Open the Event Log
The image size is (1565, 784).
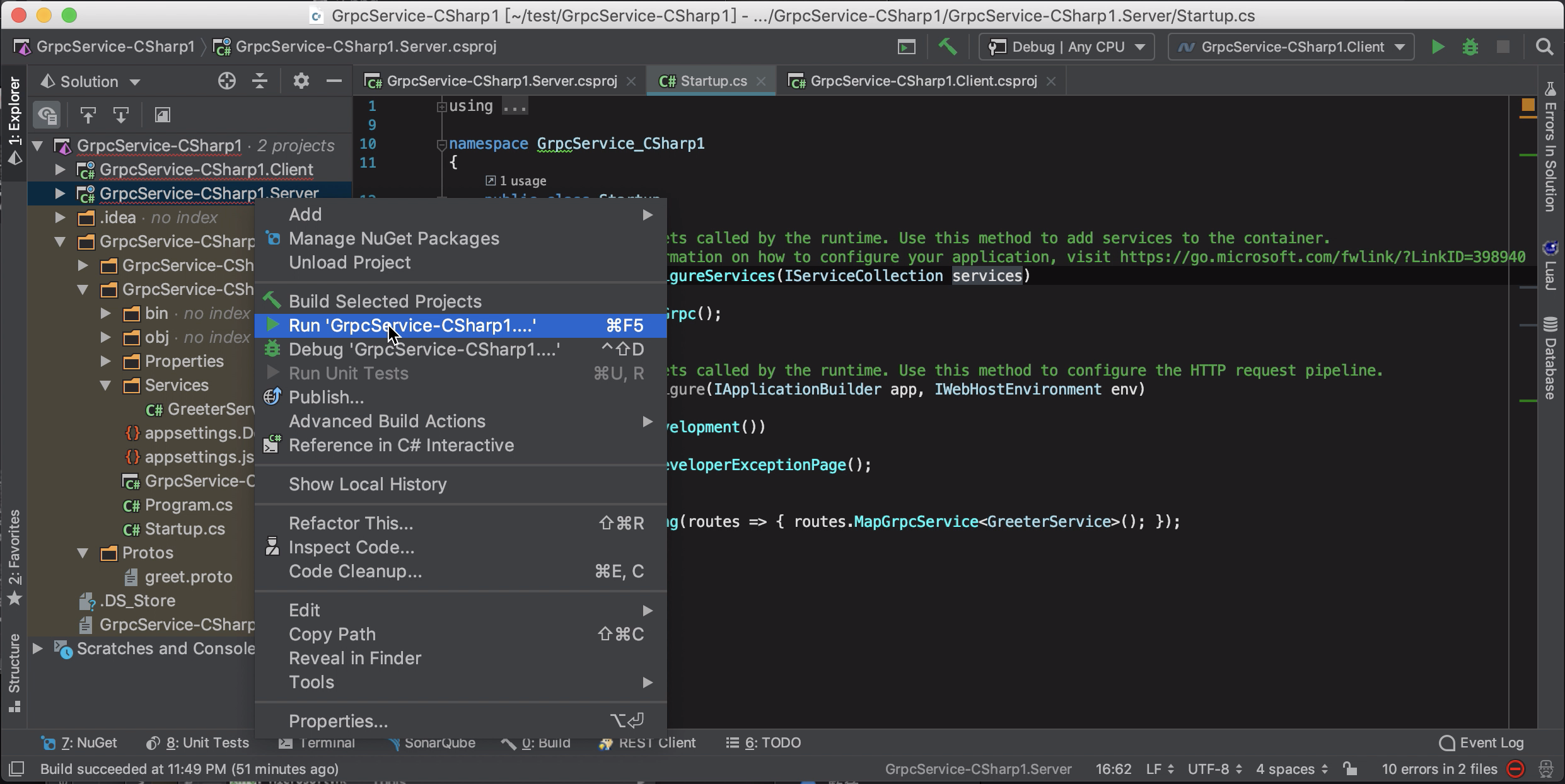tap(1481, 743)
